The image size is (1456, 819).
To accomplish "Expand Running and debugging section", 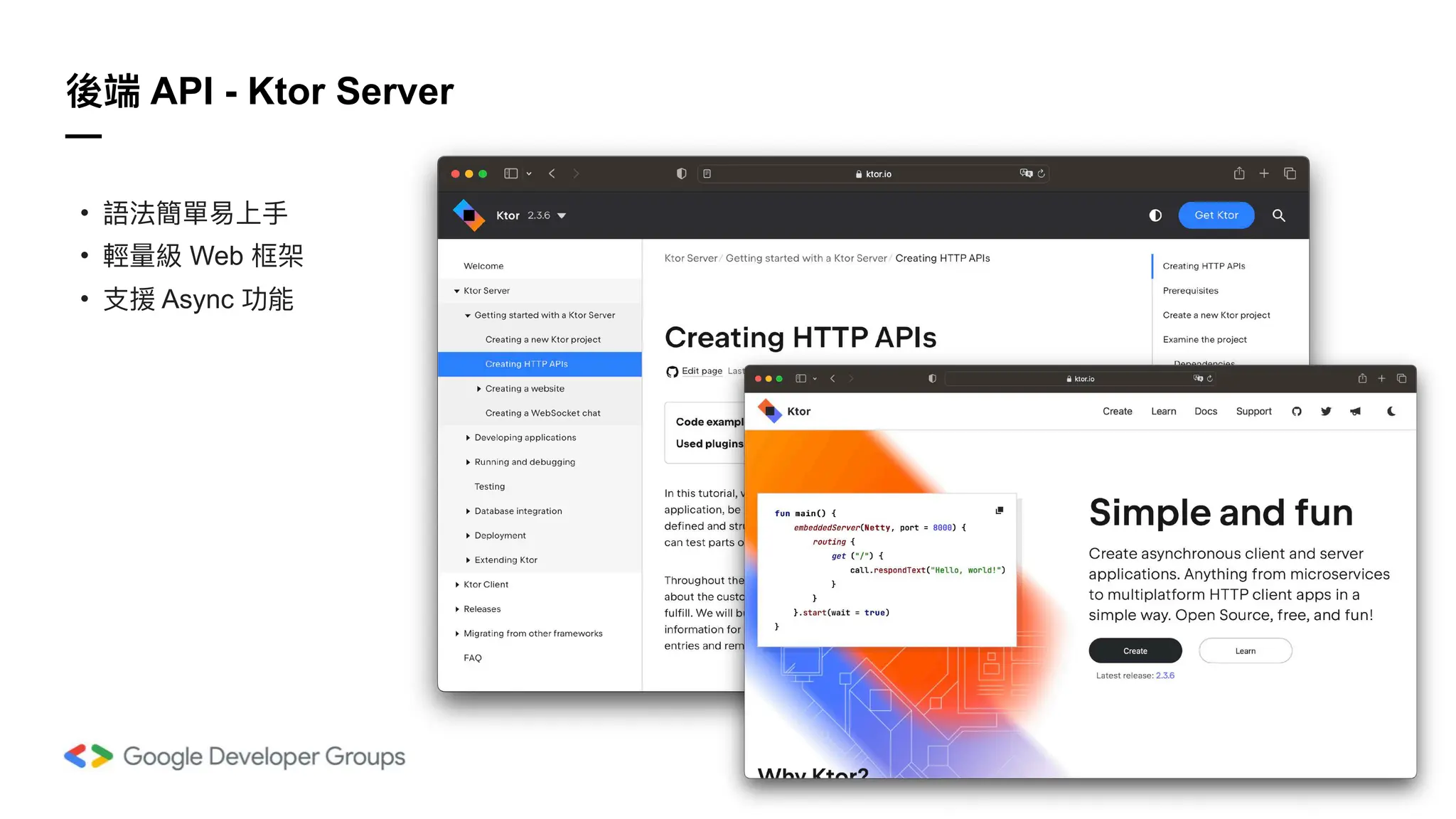I will [x=468, y=462].
